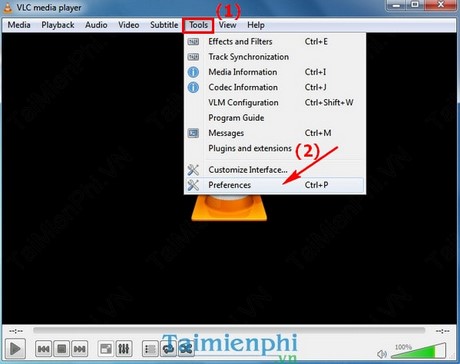460x364 pixels.
Task: Maximize the VLC window
Action: (x=415, y=5)
